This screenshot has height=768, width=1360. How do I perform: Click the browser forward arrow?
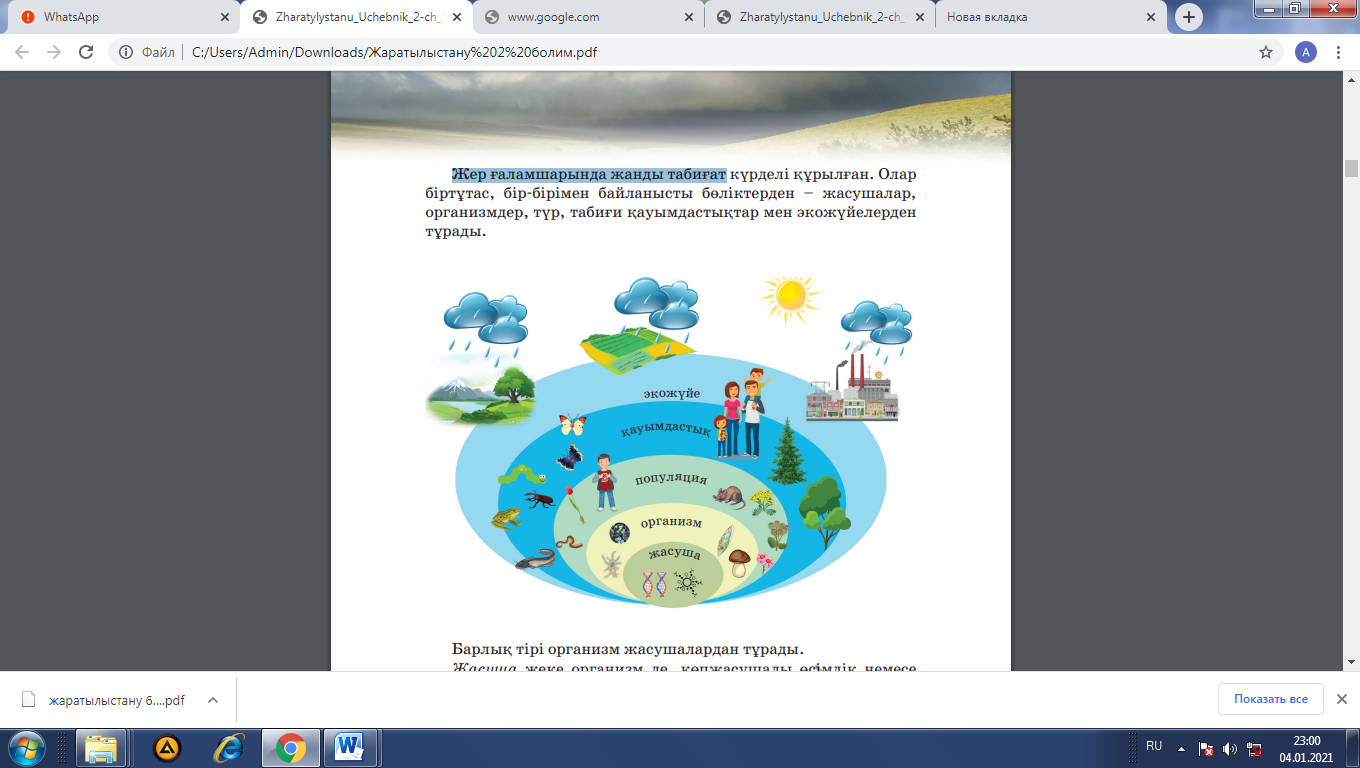click(x=54, y=52)
